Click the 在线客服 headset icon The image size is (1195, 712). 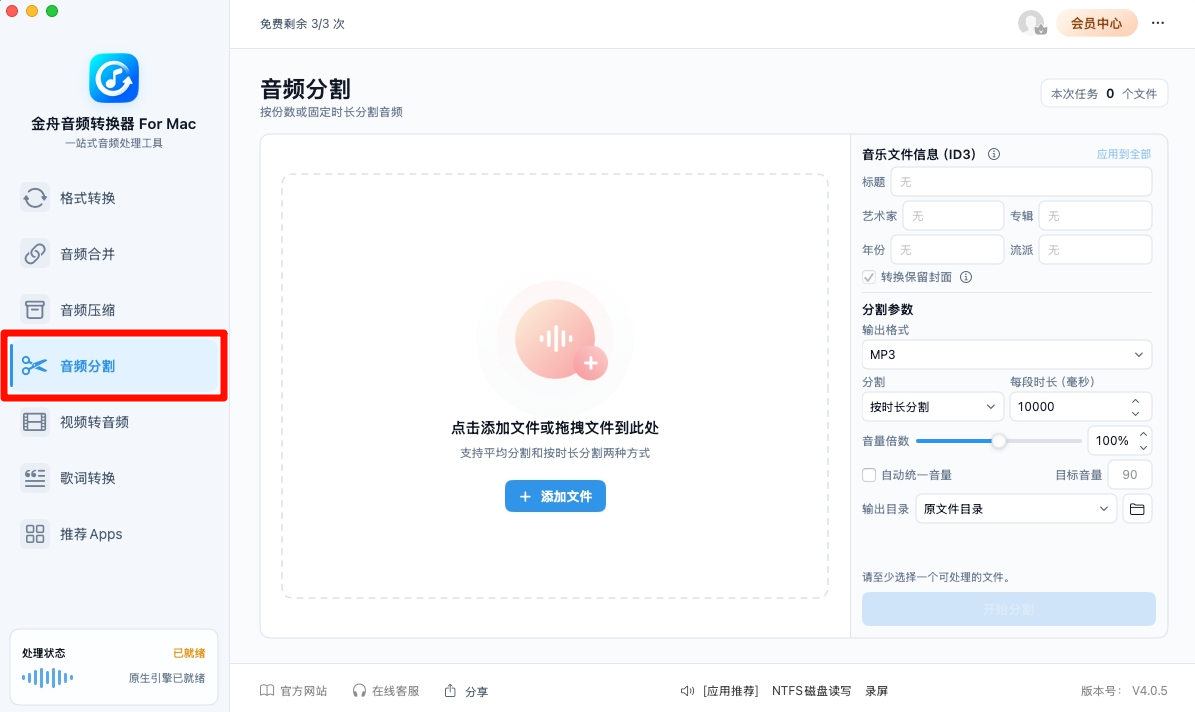359,691
